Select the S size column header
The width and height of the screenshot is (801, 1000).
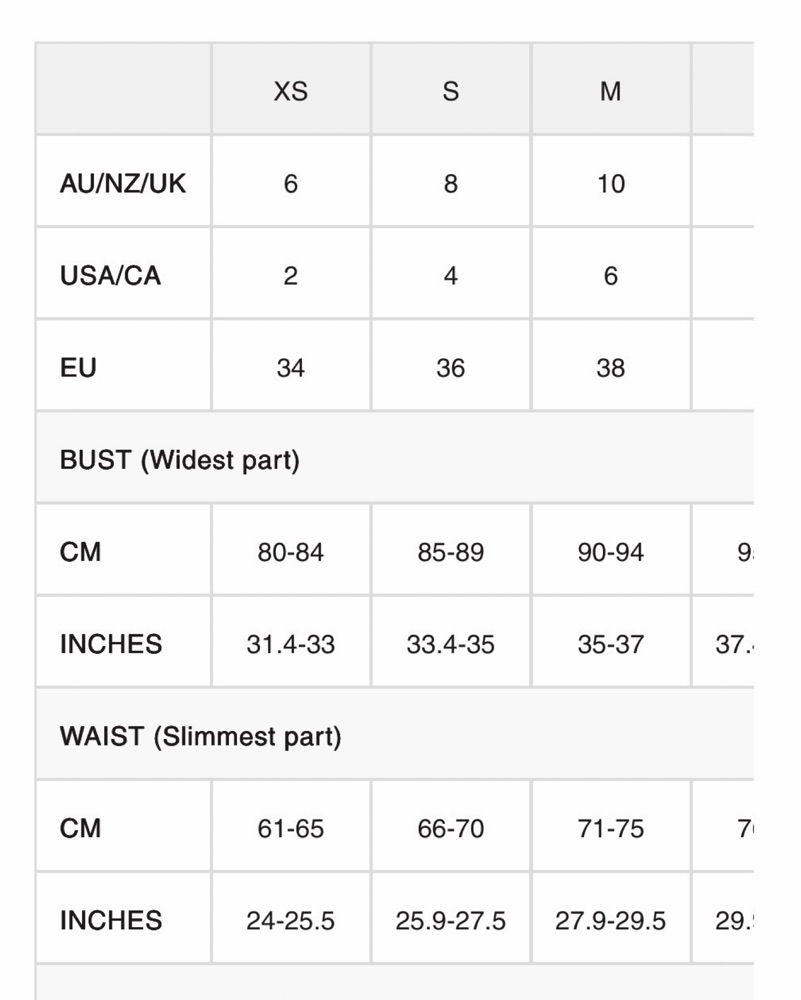pos(451,90)
